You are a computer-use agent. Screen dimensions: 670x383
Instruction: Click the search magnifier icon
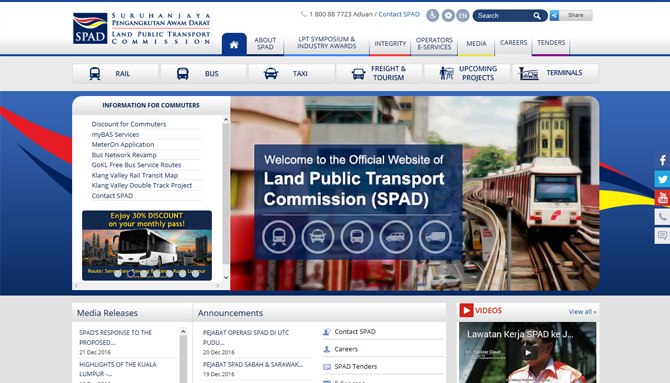(537, 16)
